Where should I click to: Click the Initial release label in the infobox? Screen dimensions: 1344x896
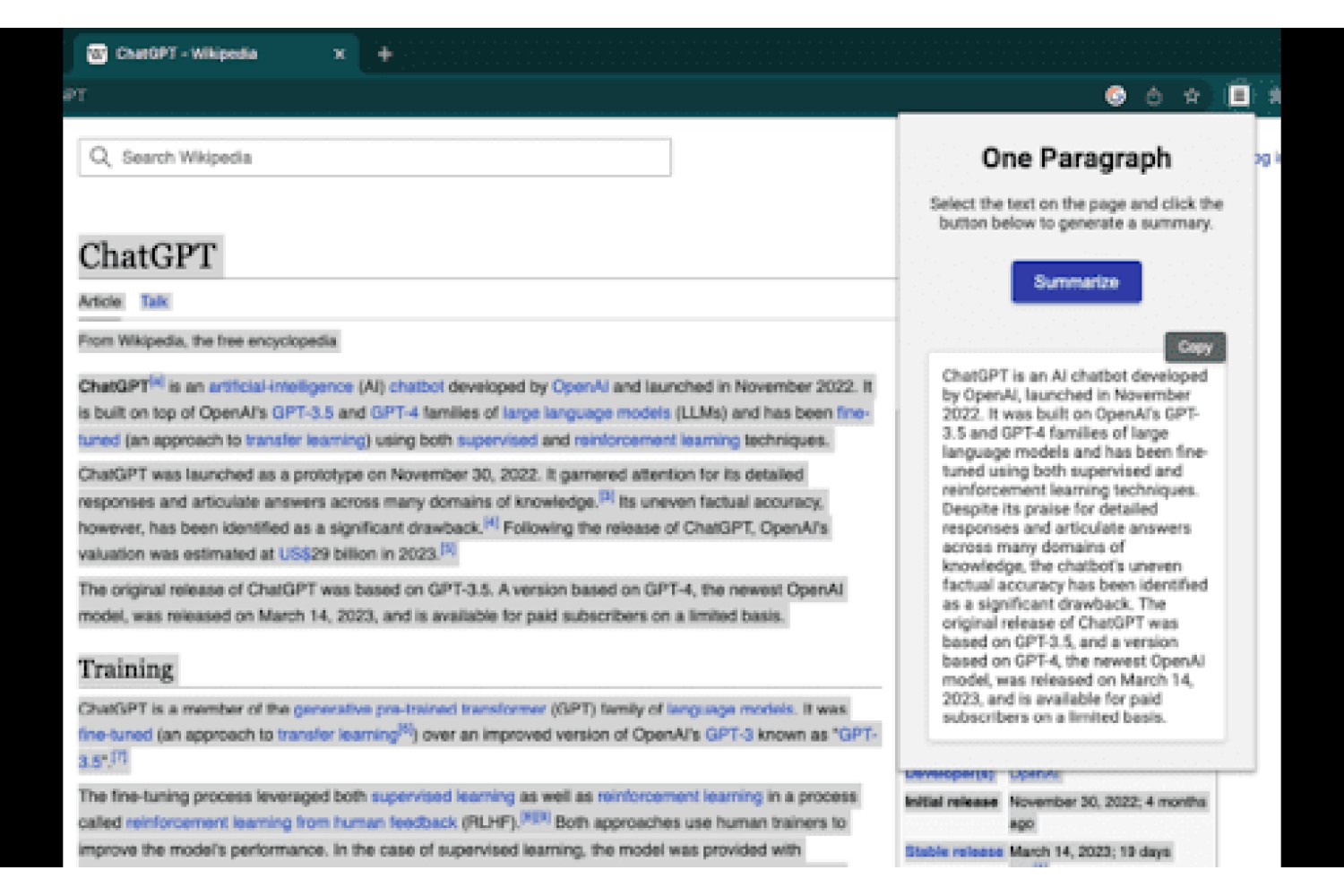pos(952,802)
